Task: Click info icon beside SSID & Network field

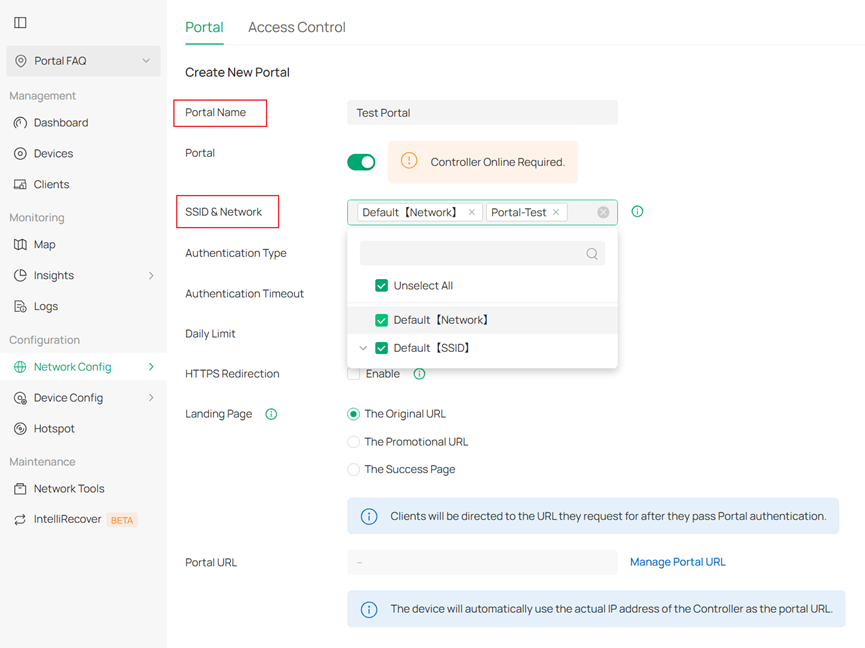Action: (x=637, y=212)
